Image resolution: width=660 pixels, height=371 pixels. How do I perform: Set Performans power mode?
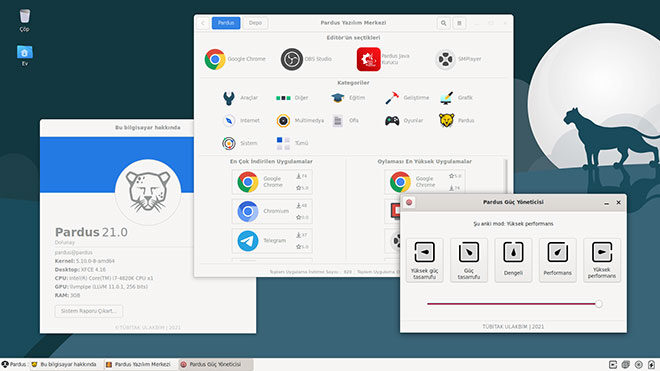click(x=557, y=260)
